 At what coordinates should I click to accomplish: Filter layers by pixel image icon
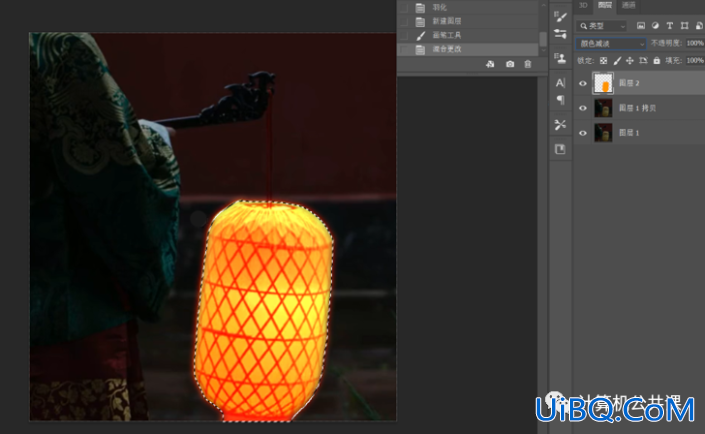click(x=641, y=26)
